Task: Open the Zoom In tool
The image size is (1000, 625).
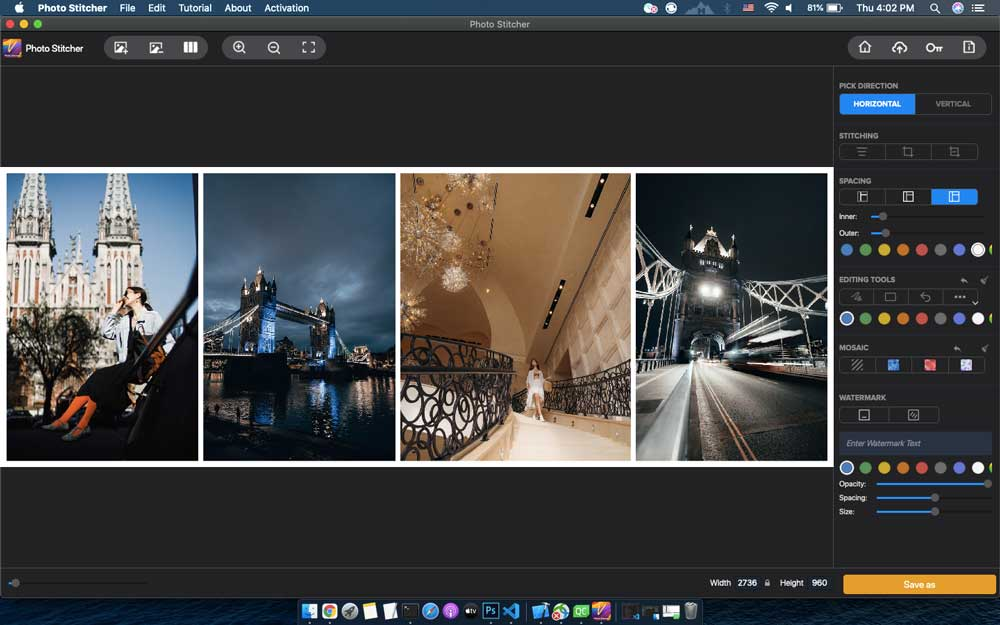Action: 239,47
